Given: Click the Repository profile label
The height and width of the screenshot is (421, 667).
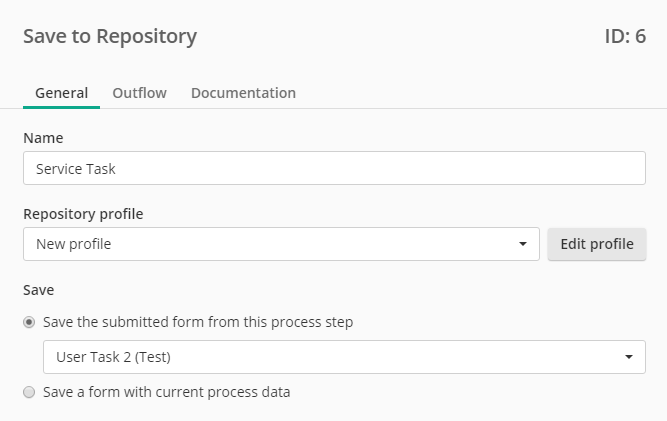Looking at the screenshot, I should [83, 214].
